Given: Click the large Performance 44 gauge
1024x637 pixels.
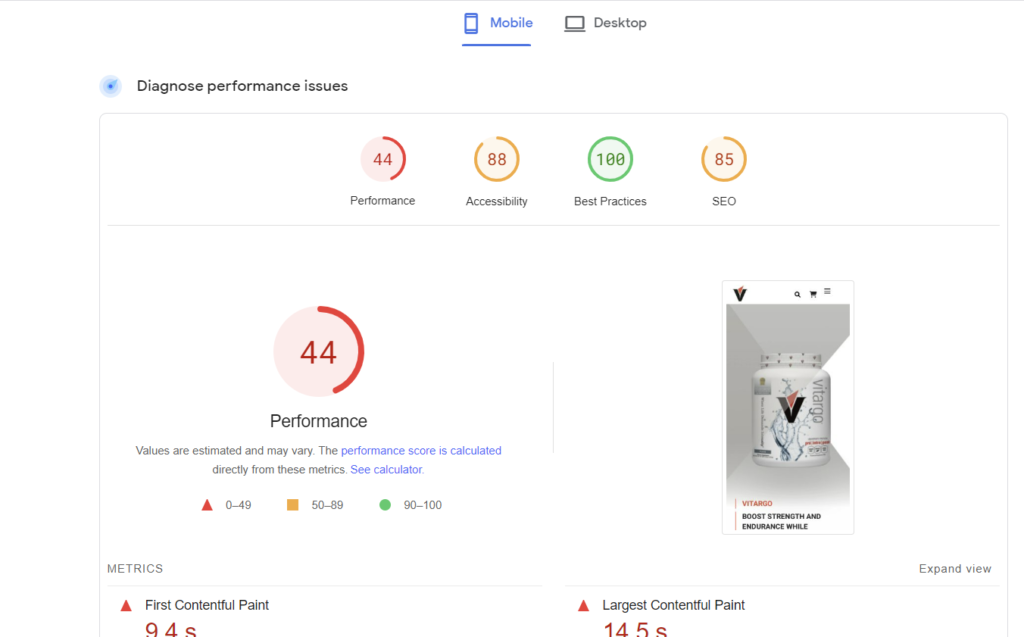Looking at the screenshot, I should 318,352.
